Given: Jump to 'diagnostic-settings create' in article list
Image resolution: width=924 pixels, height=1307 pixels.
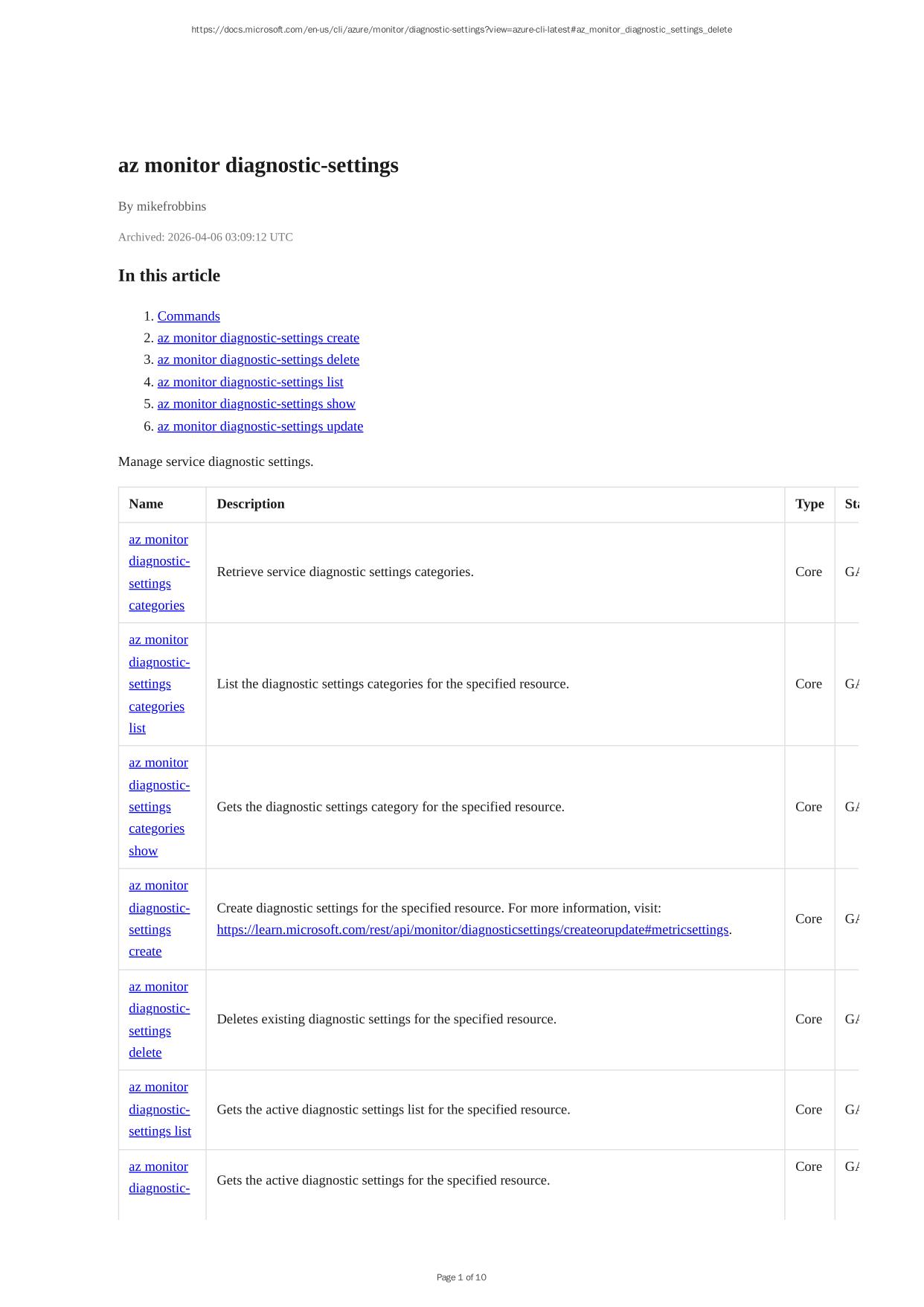Looking at the screenshot, I should pos(258,338).
